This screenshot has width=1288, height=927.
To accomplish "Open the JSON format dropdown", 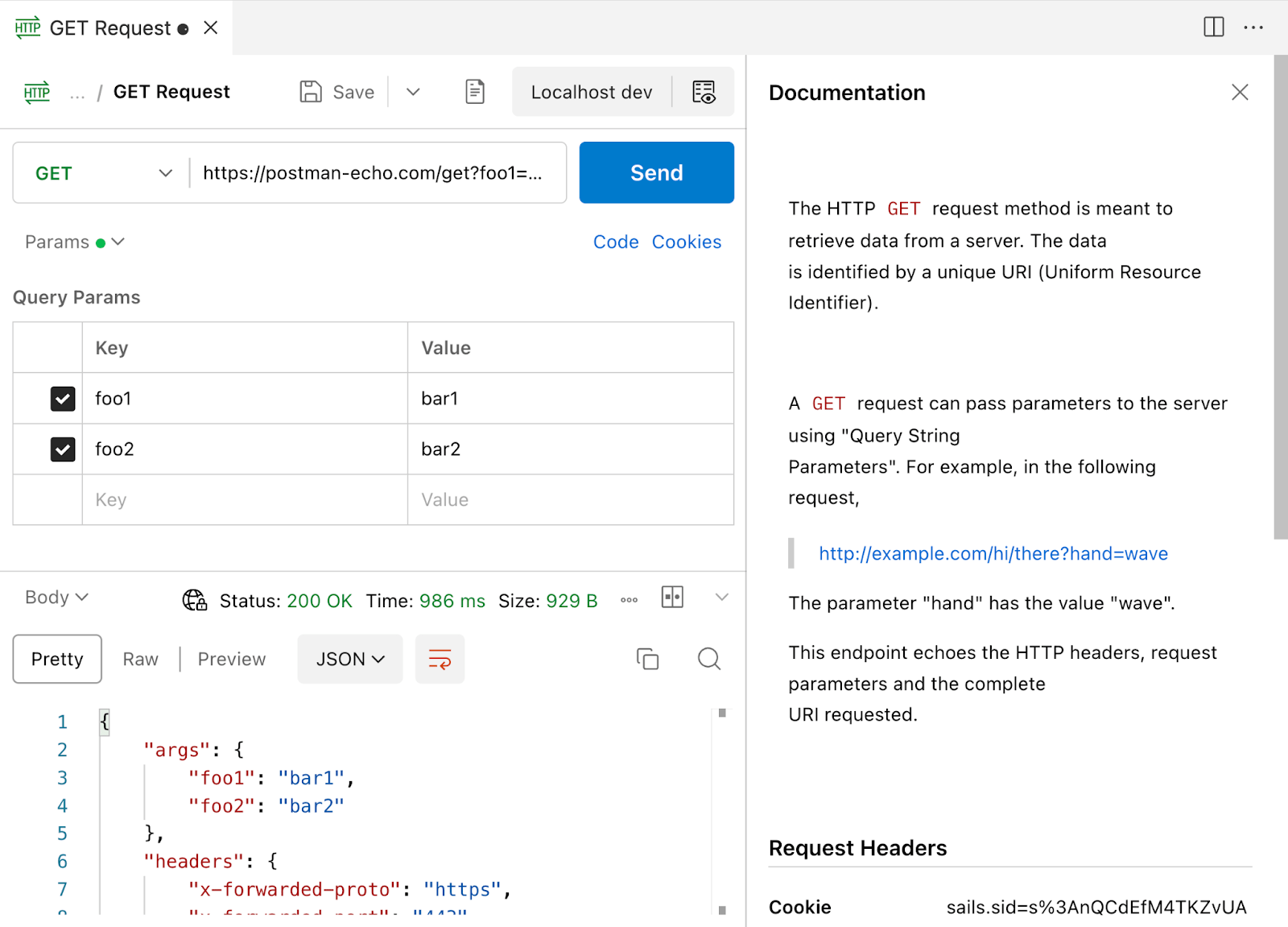I will tap(350, 659).
